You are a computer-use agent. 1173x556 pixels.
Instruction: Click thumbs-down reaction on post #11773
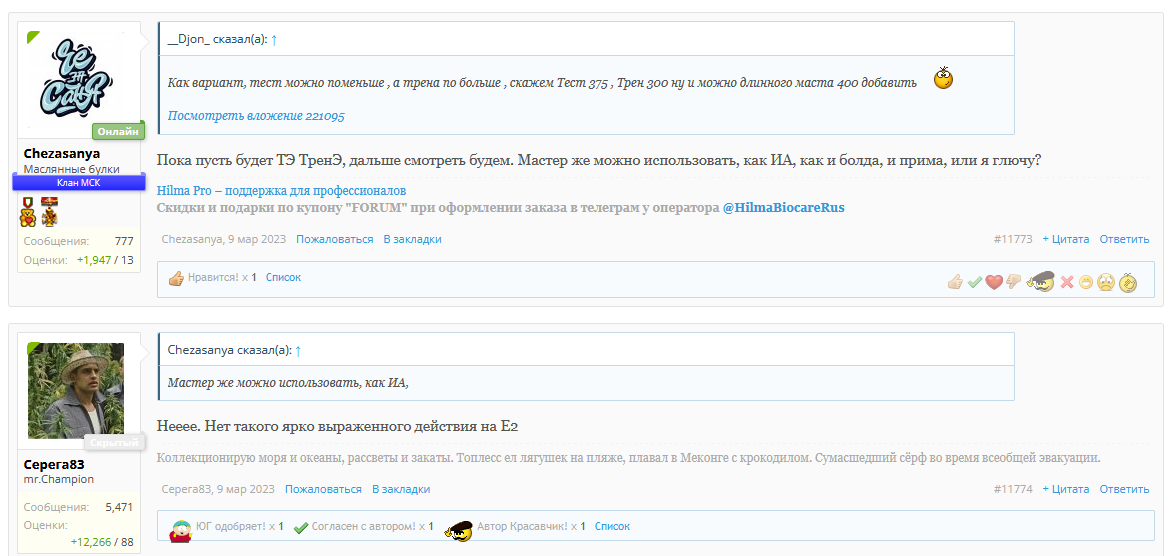pos(1014,281)
